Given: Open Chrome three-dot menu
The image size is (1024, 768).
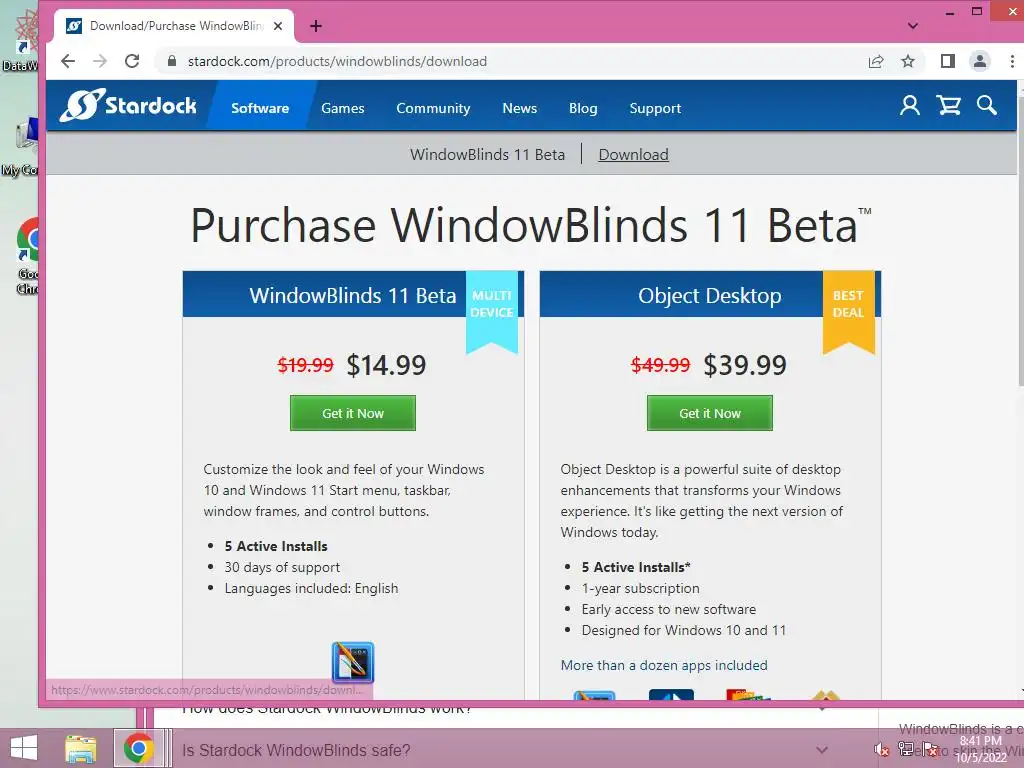Looking at the screenshot, I should (x=1012, y=61).
